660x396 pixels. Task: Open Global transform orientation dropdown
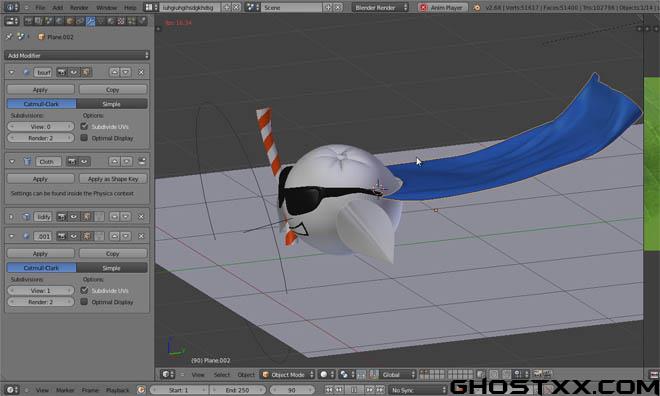[x=398, y=375]
